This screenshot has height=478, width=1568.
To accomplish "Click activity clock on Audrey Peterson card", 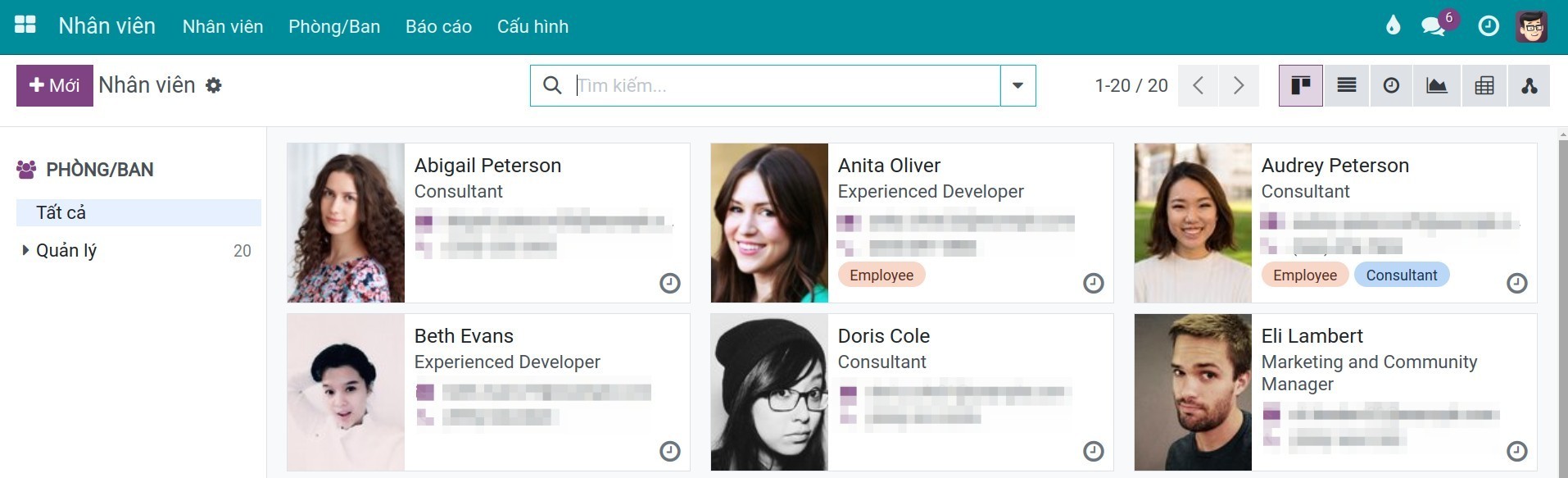I will 1517,284.
